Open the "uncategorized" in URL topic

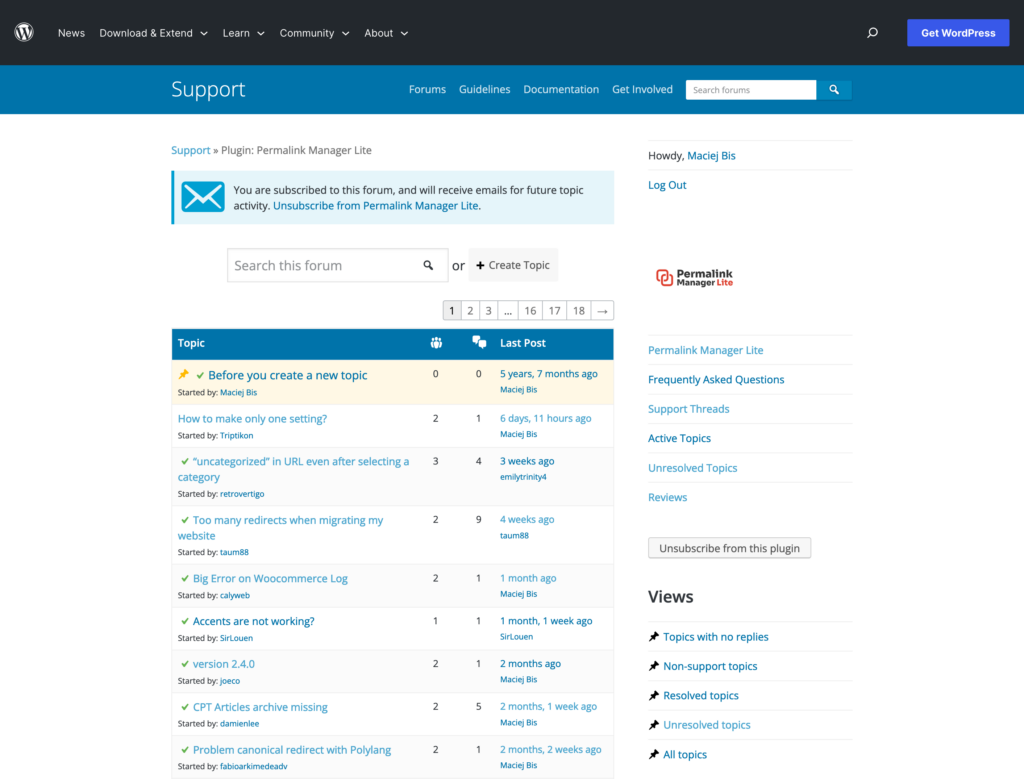294,469
